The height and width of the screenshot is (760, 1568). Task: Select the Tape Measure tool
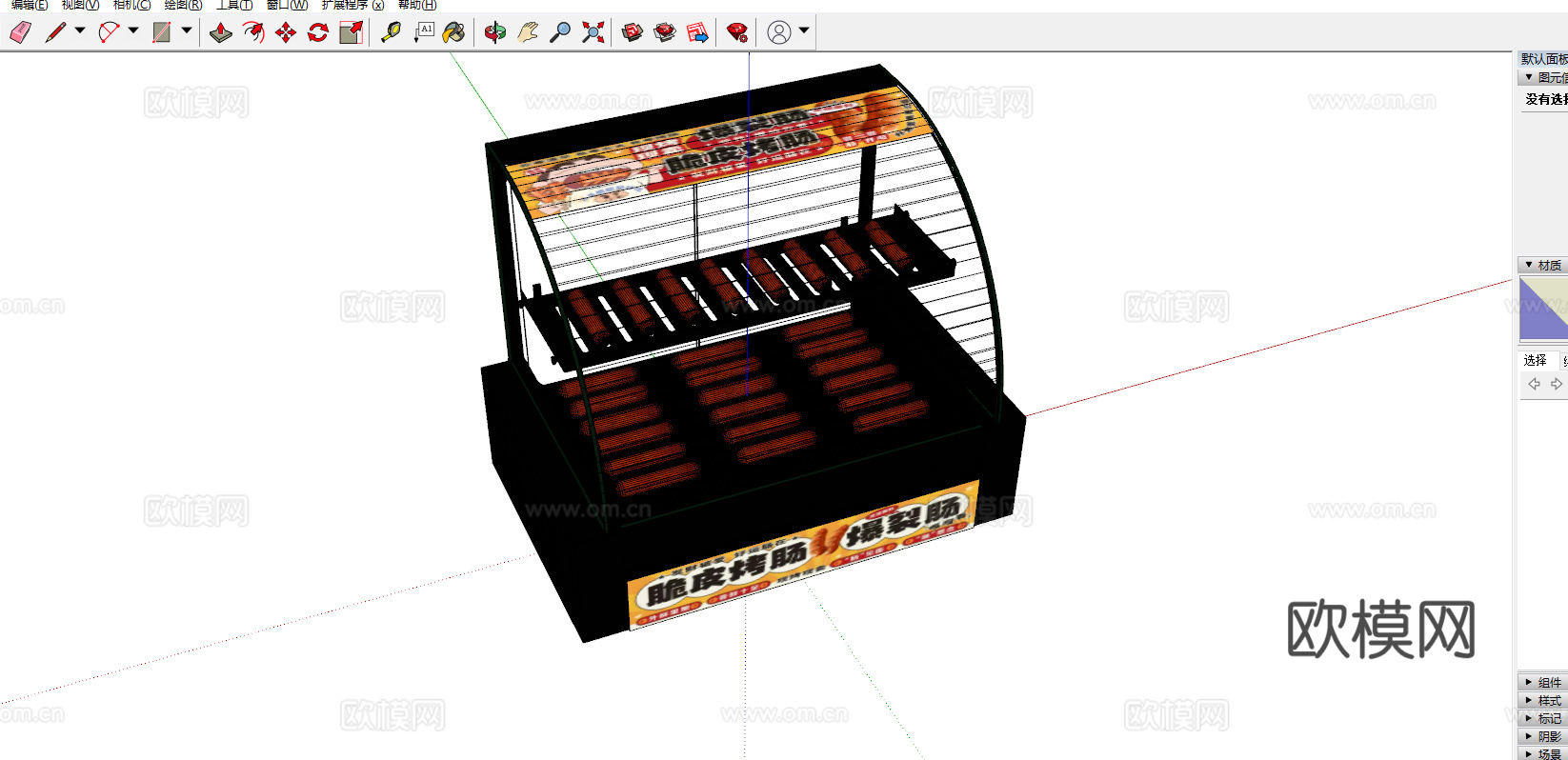tap(391, 32)
